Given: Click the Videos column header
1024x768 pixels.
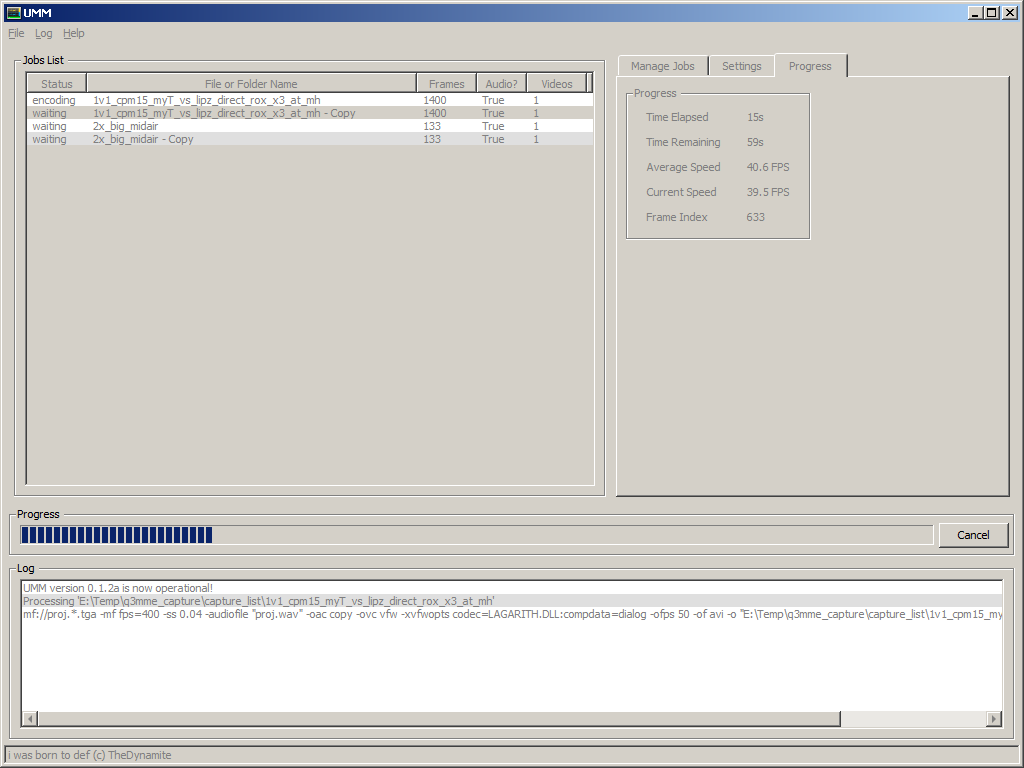Looking at the screenshot, I should pyautogui.click(x=557, y=84).
